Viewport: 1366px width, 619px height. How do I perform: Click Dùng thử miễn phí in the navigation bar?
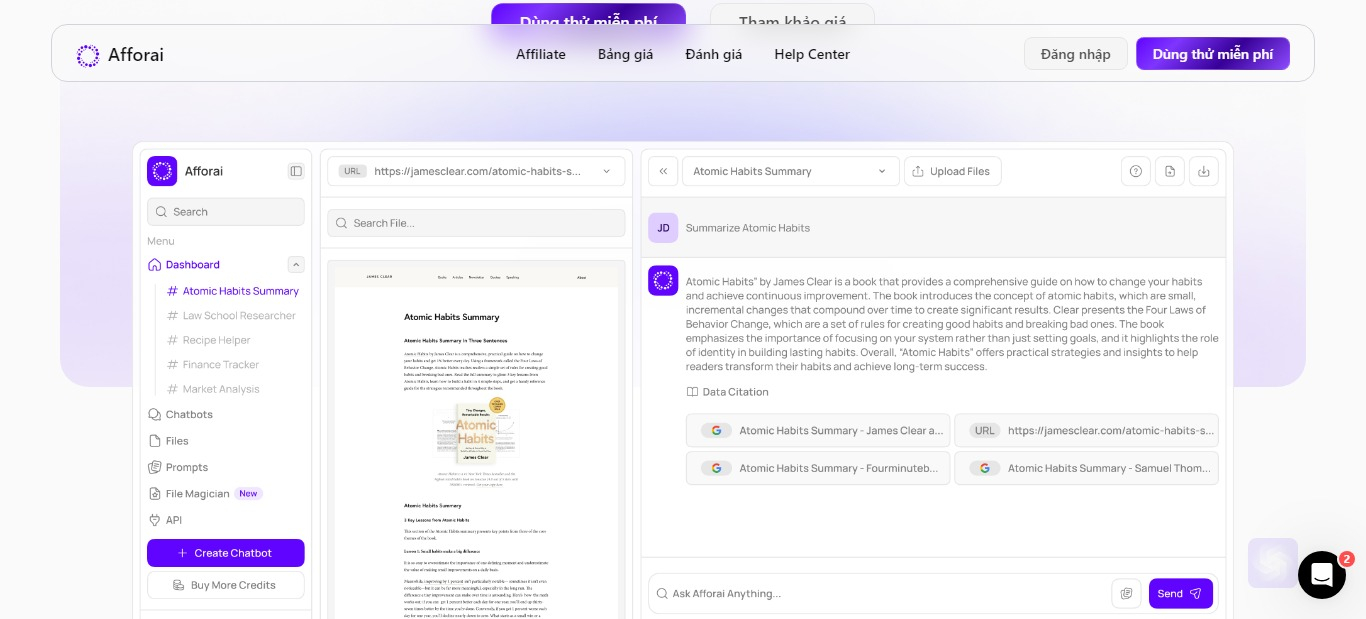1213,54
